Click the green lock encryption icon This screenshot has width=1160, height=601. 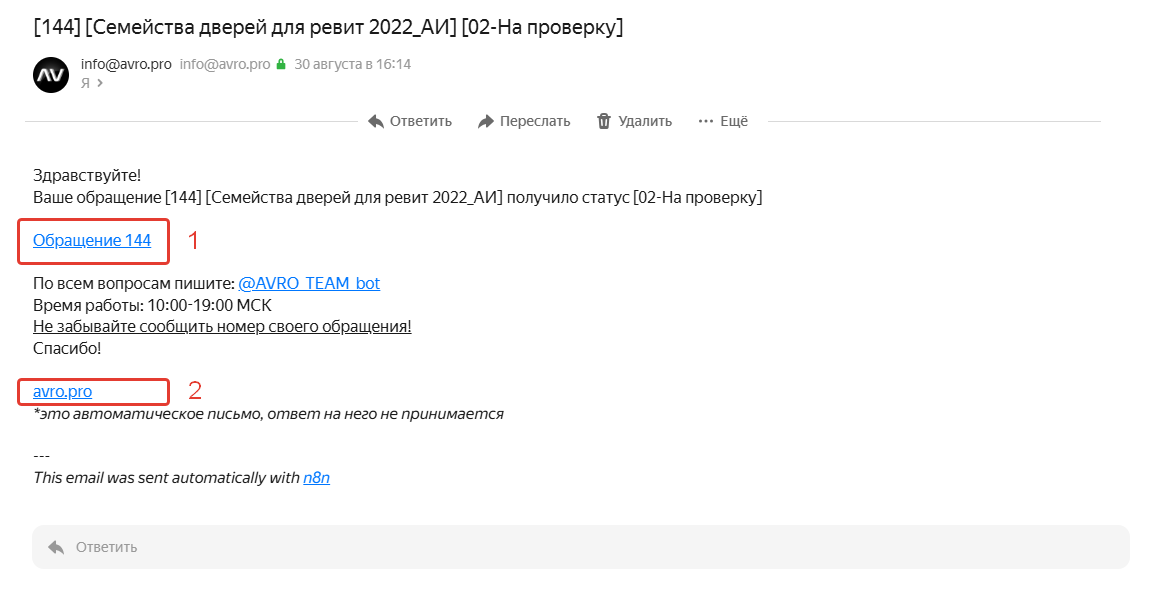pyautogui.click(x=281, y=65)
